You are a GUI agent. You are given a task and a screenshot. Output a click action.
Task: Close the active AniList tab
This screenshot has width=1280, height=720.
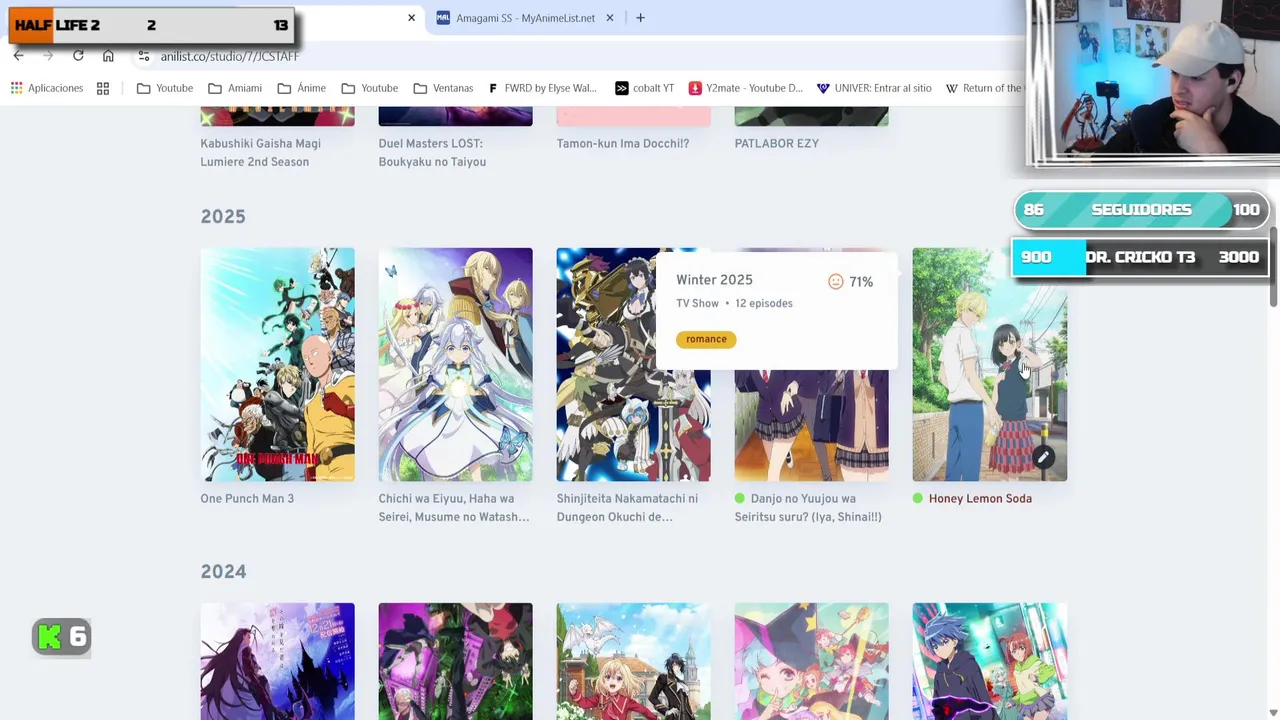(x=411, y=18)
